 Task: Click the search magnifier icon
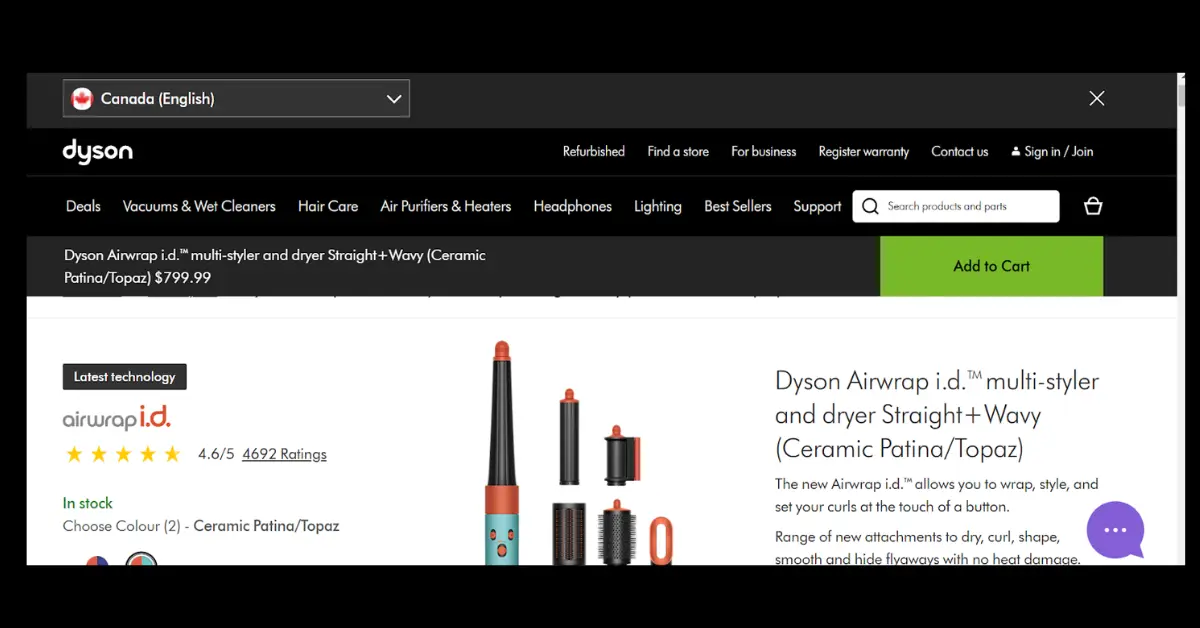click(870, 206)
